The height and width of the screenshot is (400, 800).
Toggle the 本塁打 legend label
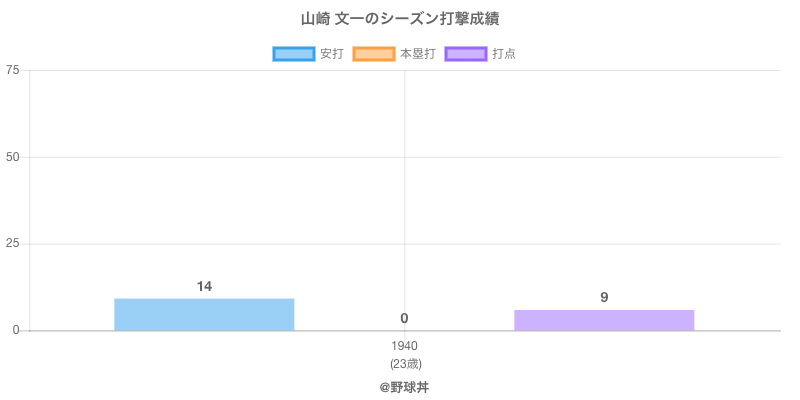click(417, 54)
